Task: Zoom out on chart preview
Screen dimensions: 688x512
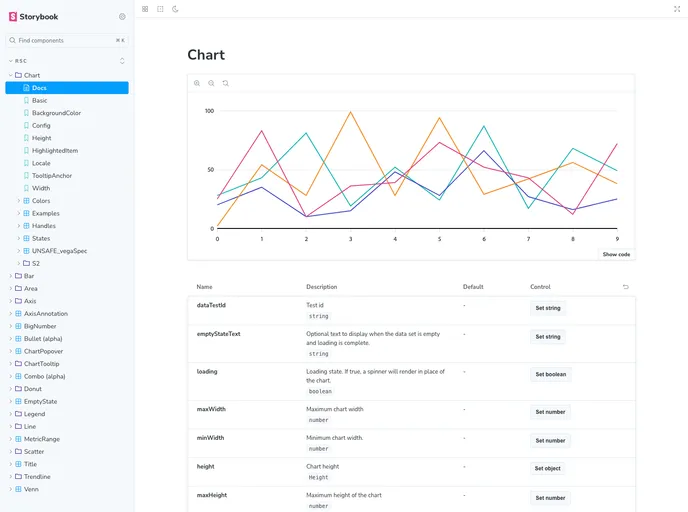Action: coord(211,83)
